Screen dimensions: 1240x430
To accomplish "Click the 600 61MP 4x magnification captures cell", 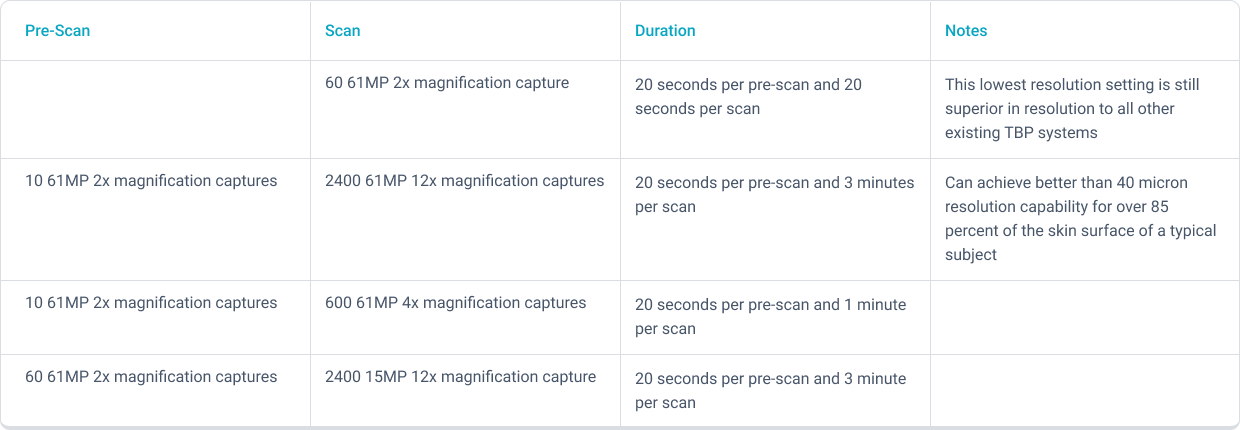I will click(456, 303).
